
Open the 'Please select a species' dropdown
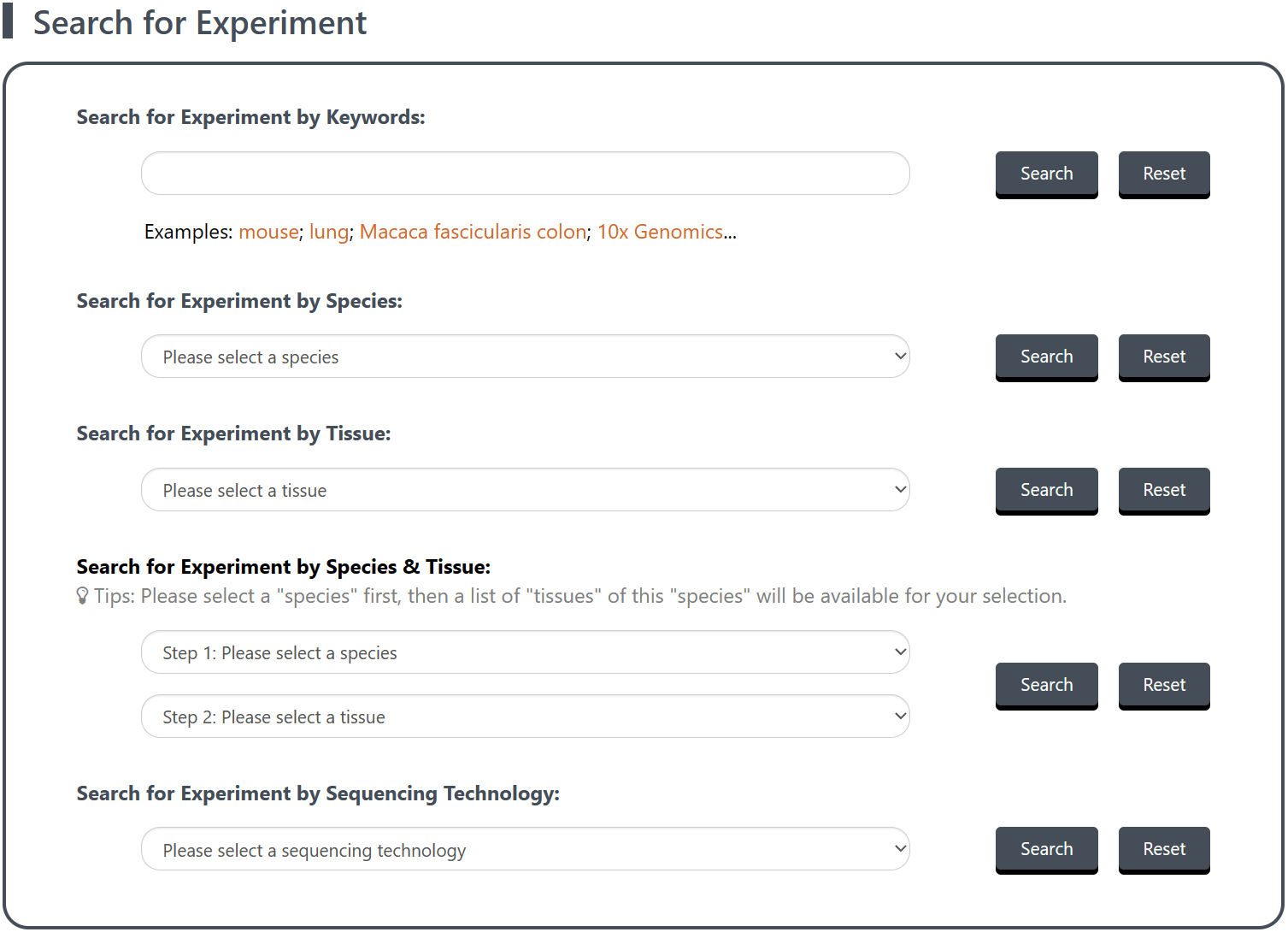[x=525, y=357]
